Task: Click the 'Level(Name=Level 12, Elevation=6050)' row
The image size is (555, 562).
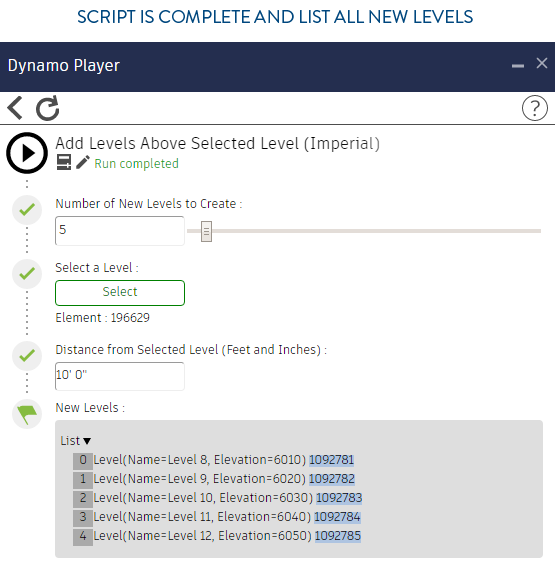Action: 202,536
